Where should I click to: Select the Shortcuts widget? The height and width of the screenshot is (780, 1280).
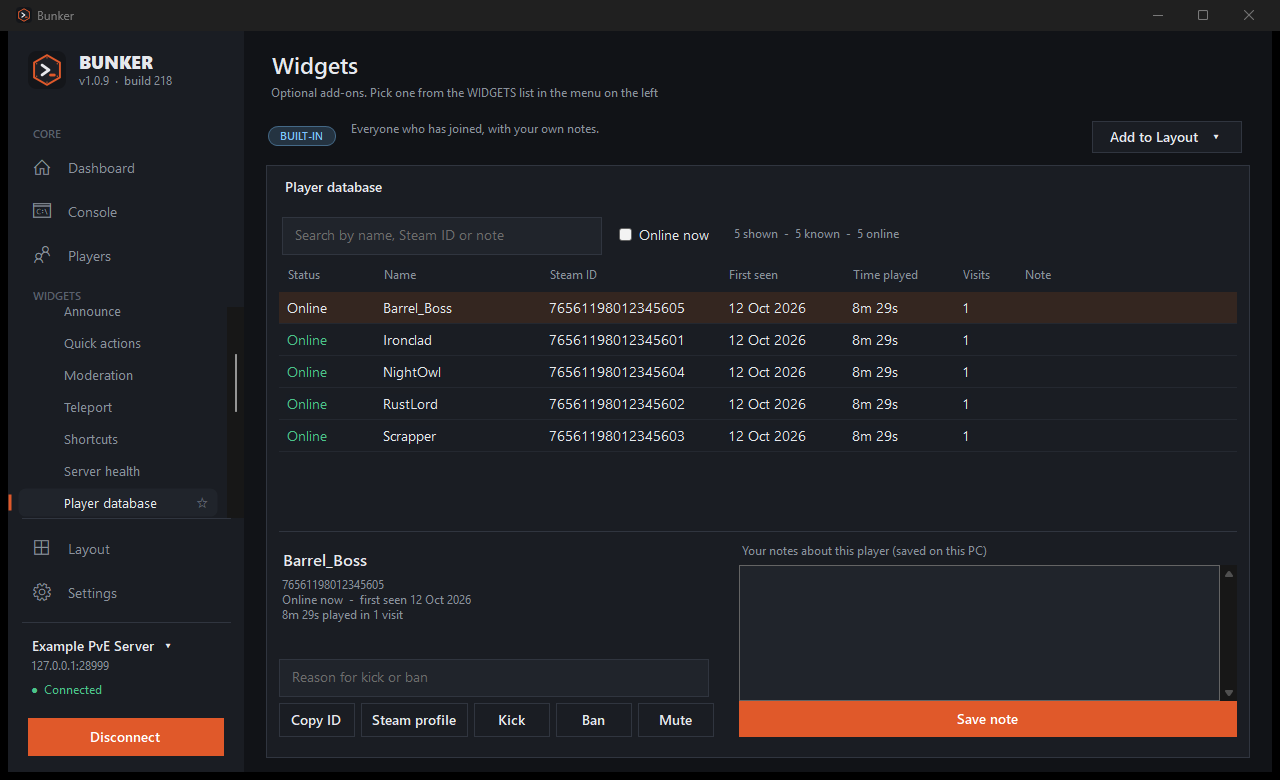(91, 439)
